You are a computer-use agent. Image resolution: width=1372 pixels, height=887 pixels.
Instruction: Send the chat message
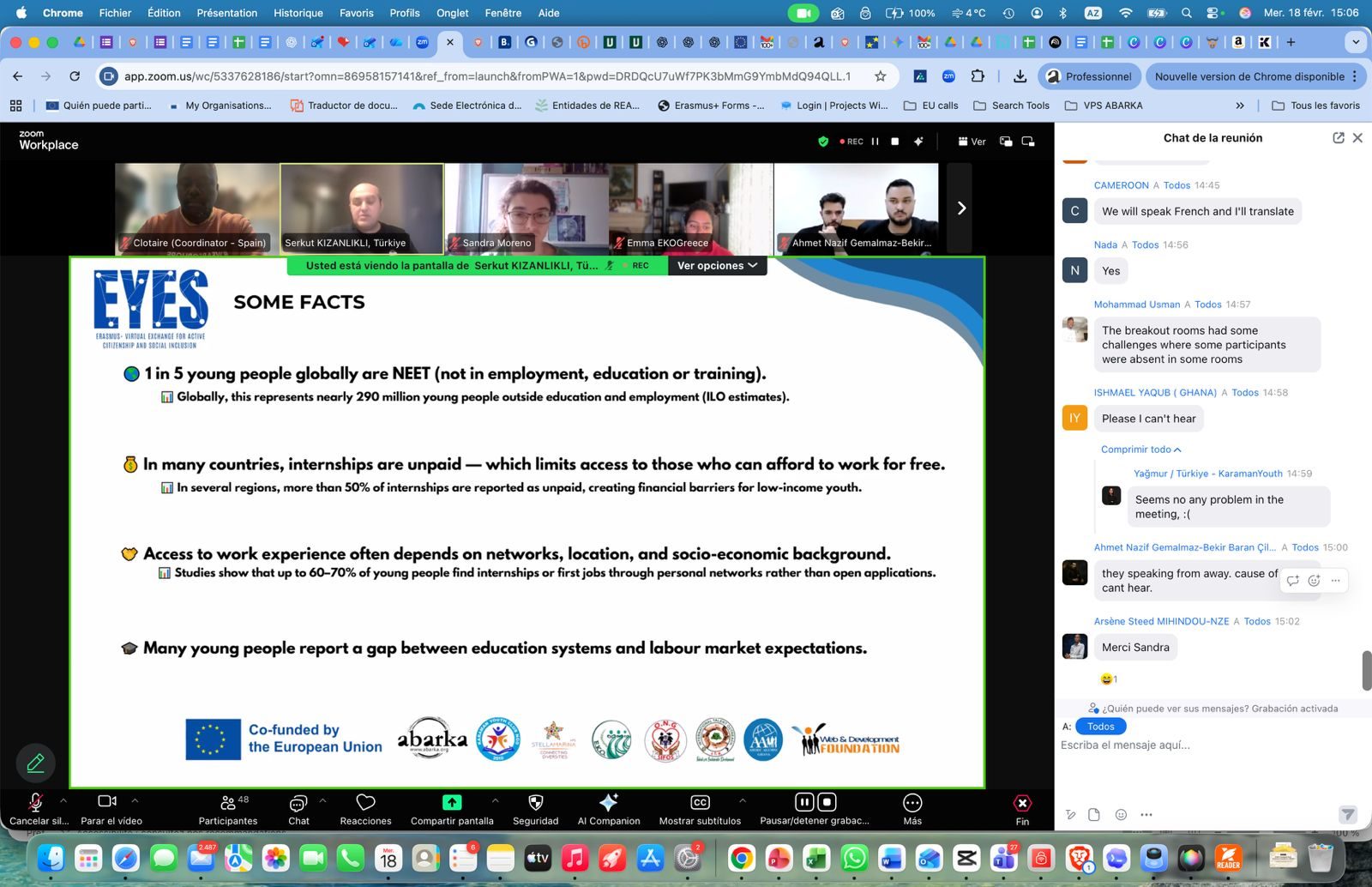1348,814
